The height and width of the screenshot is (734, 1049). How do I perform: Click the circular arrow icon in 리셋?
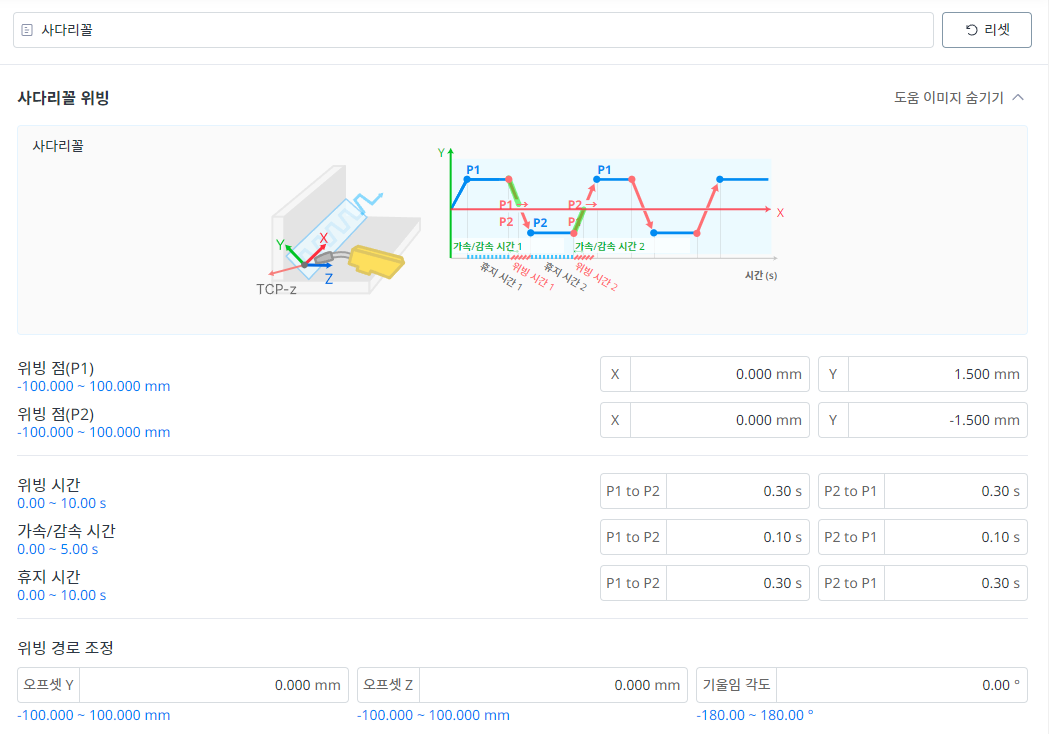(x=971, y=30)
